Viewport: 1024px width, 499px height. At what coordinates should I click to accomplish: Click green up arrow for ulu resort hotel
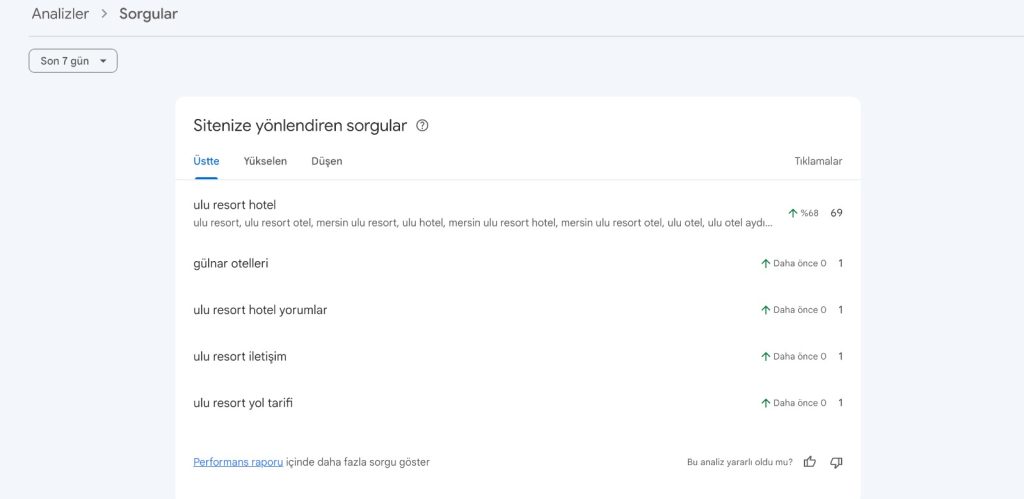coord(793,213)
